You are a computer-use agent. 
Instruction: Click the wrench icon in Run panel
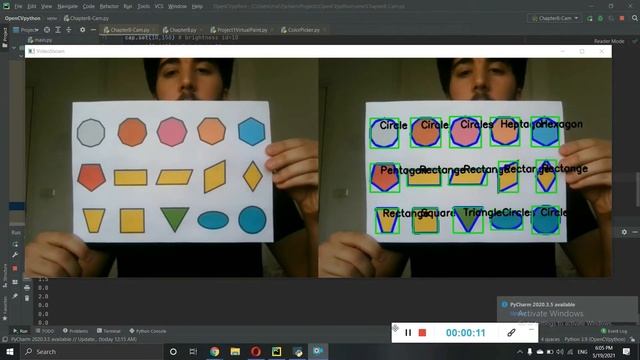[x=15, y=255]
